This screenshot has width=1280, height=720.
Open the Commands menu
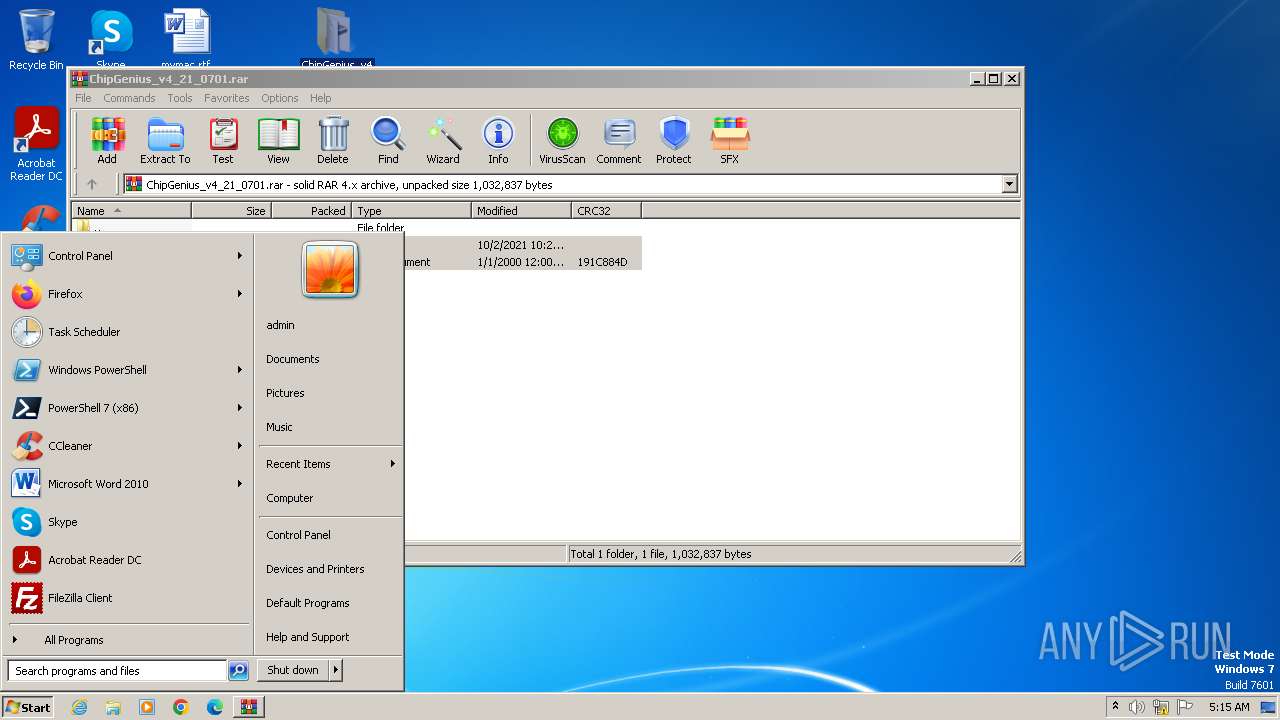pyautogui.click(x=129, y=98)
